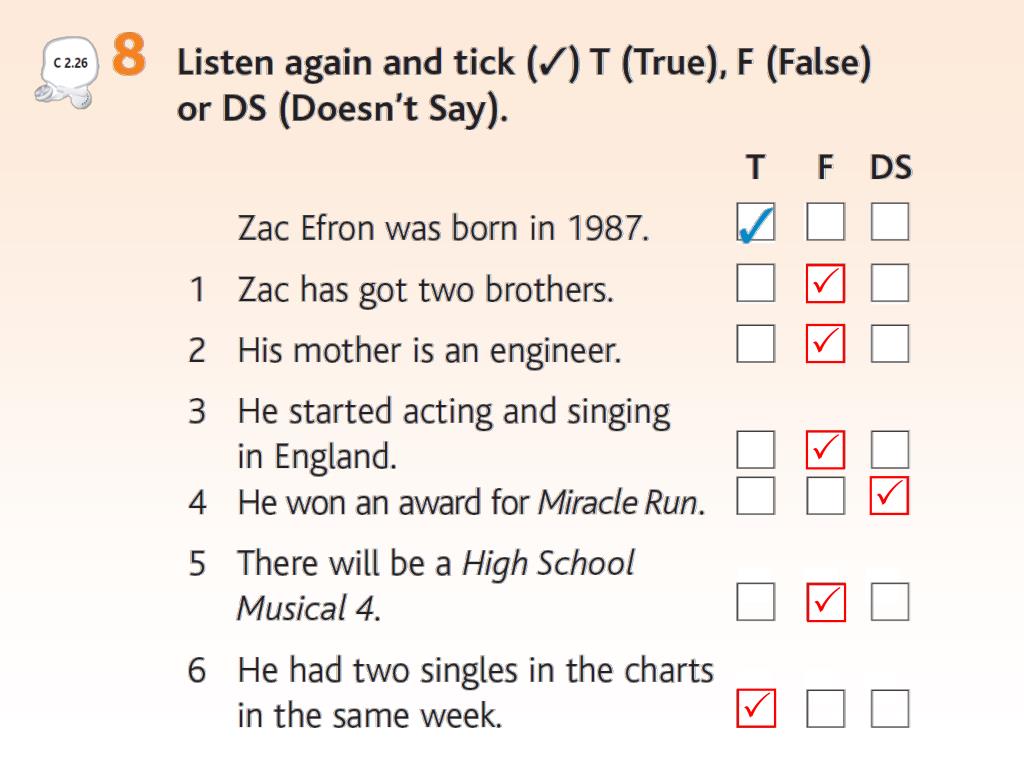Check DS box for mother is an engineer
This screenshot has width=1024, height=768.
point(889,344)
